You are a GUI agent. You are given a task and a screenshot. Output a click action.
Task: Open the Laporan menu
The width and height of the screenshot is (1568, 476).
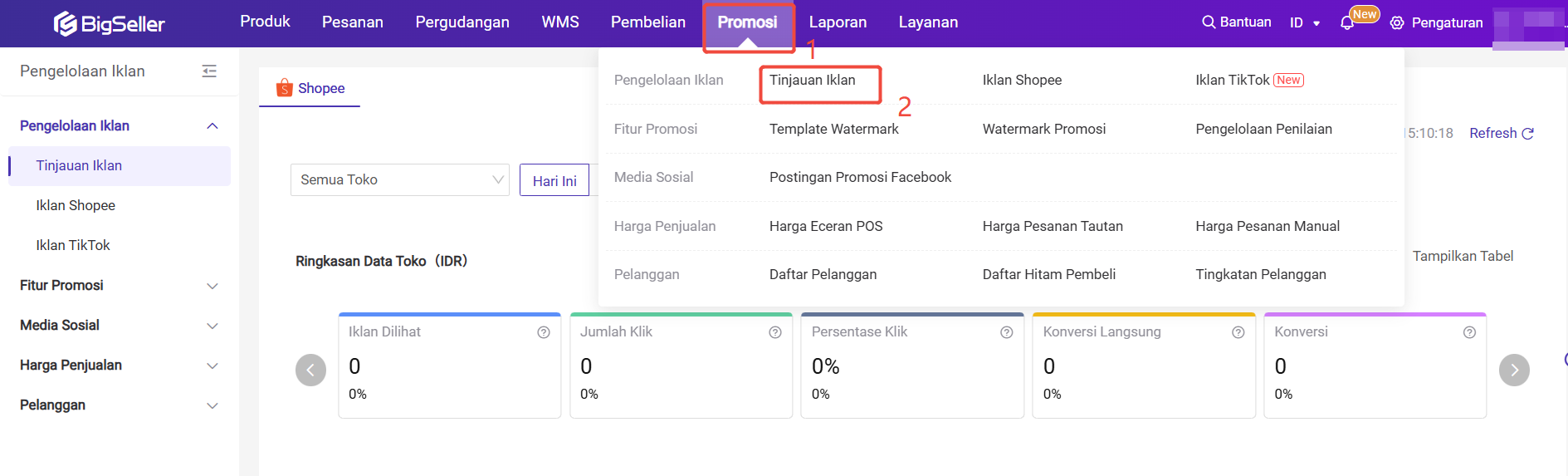click(838, 22)
